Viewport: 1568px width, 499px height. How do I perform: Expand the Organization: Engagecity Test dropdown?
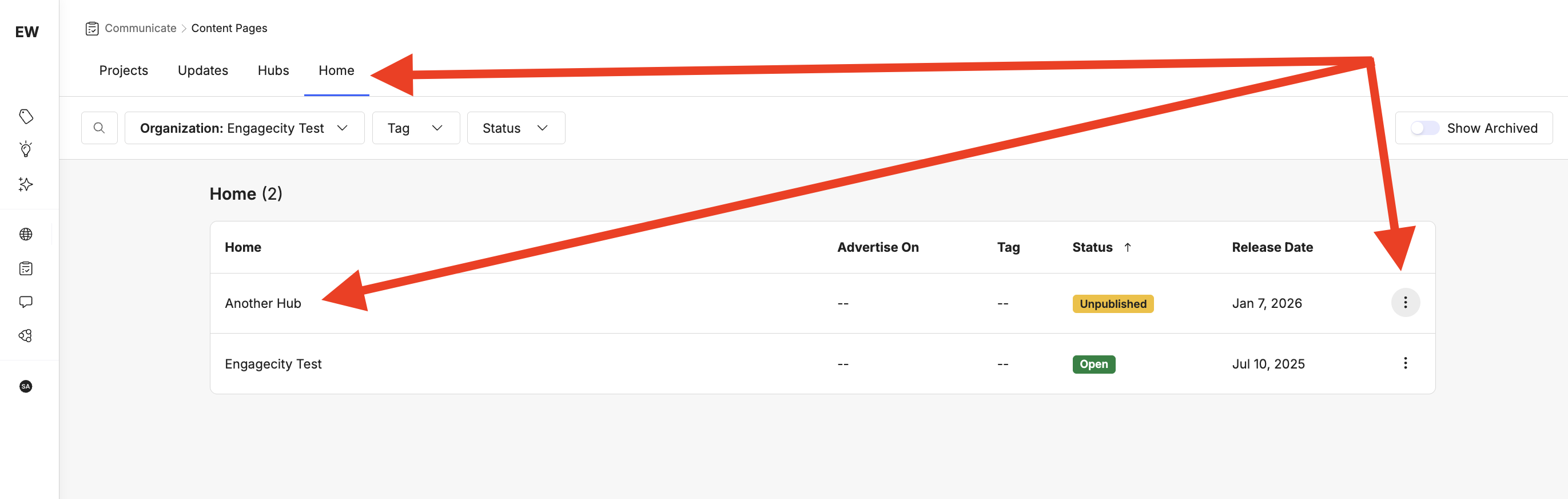(x=244, y=128)
